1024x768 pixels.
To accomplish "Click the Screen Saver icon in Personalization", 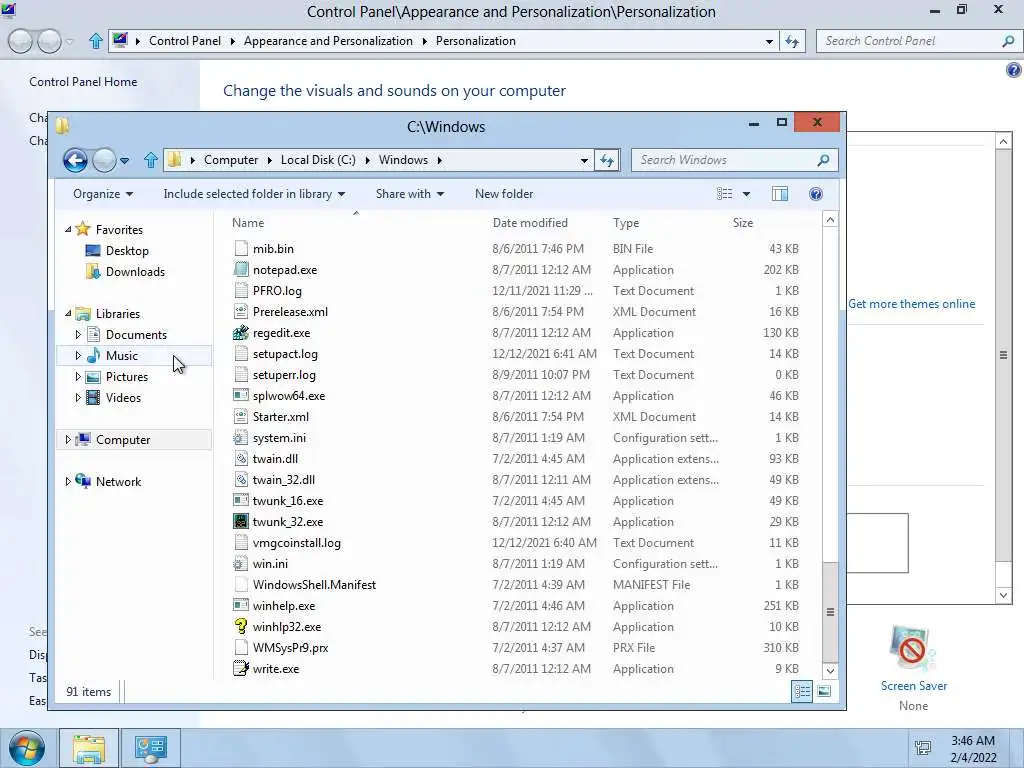I will pos(913,648).
